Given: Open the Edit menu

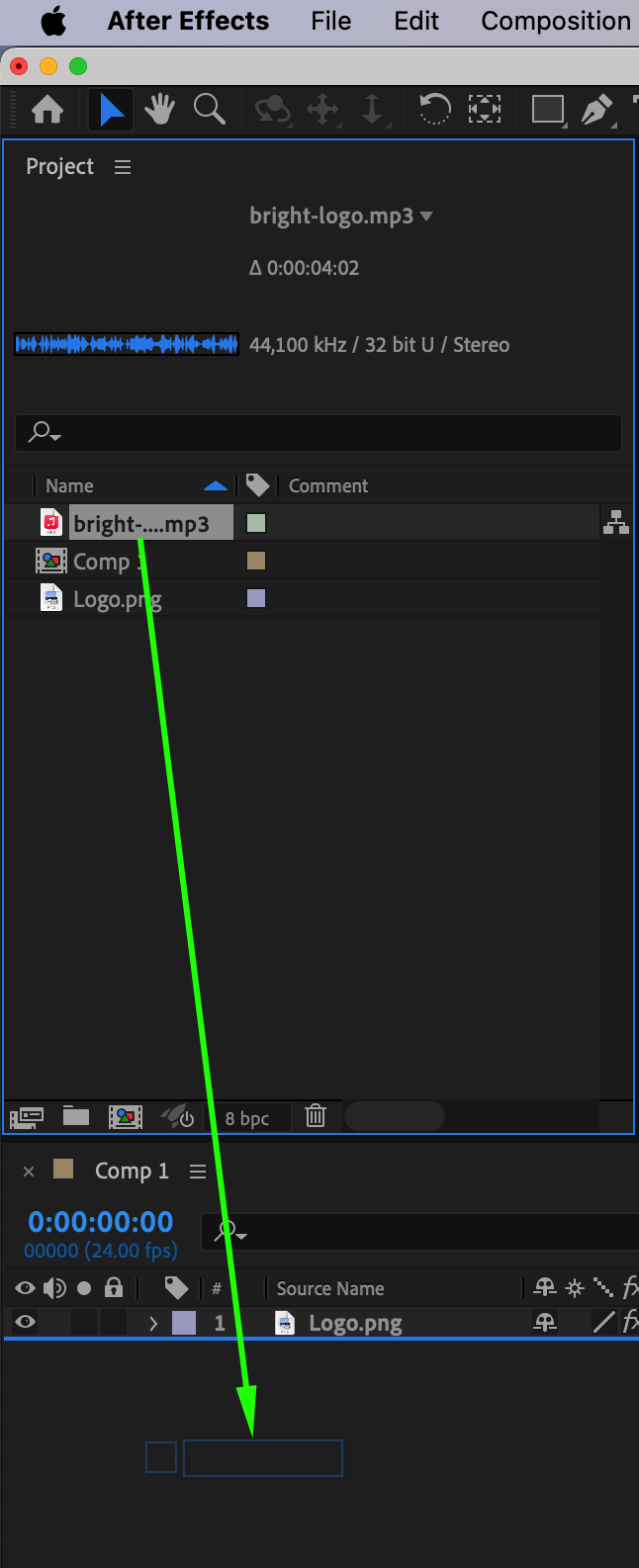Looking at the screenshot, I should coord(416,21).
